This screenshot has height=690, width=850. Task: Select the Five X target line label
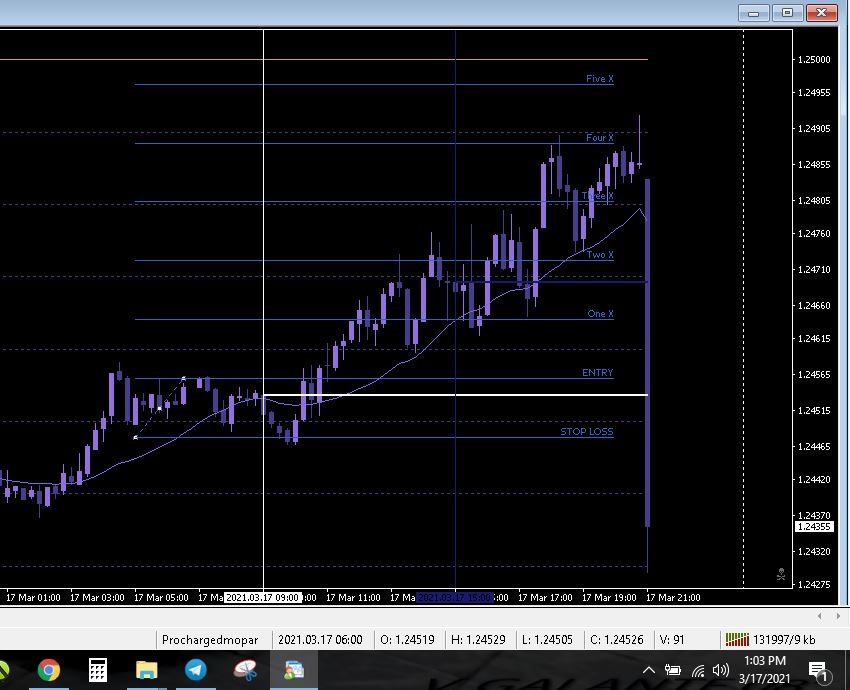pos(600,79)
